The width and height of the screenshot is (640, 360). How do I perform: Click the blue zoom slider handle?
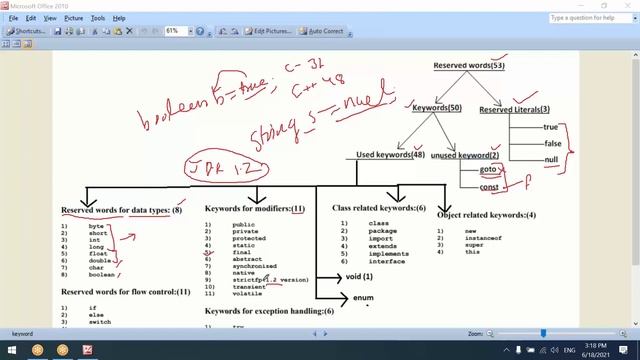(x=543, y=333)
